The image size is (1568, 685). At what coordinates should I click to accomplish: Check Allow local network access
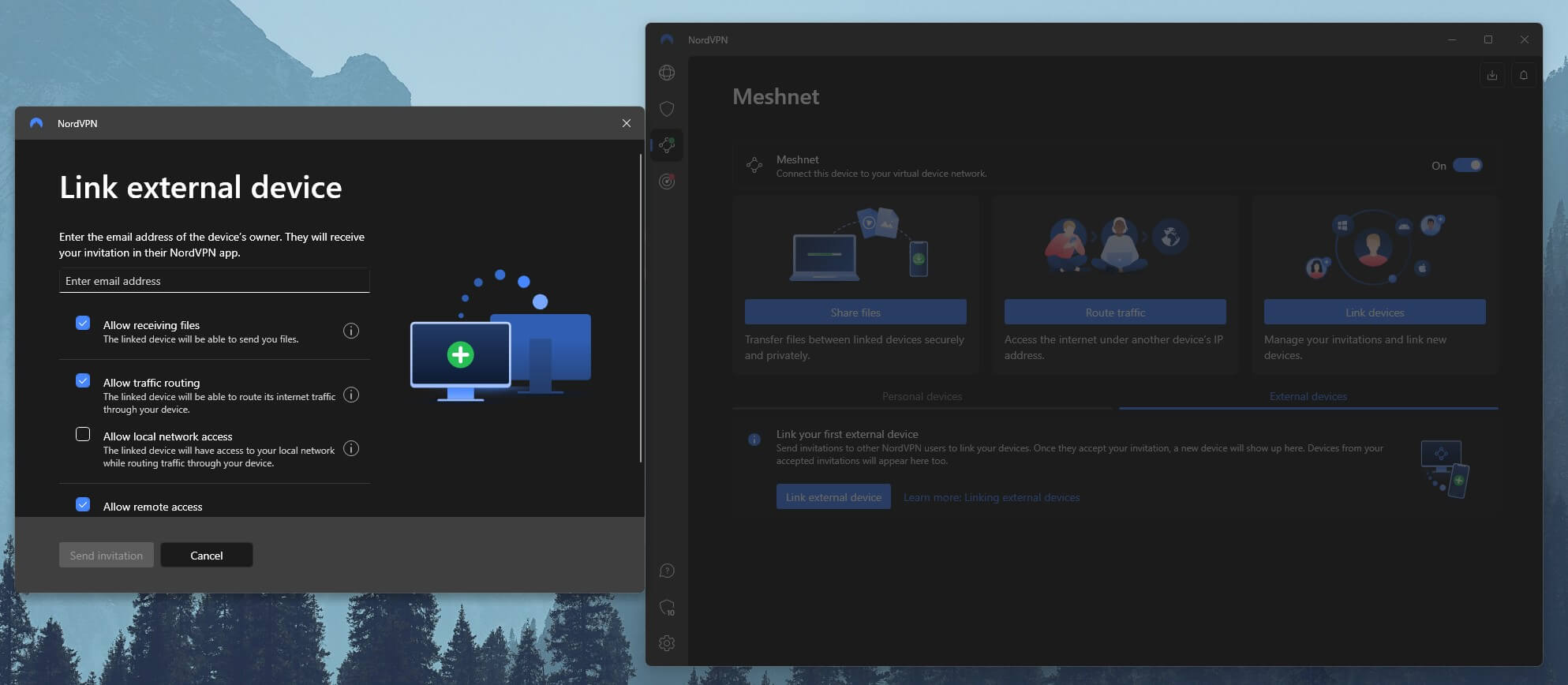[x=83, y=434]
